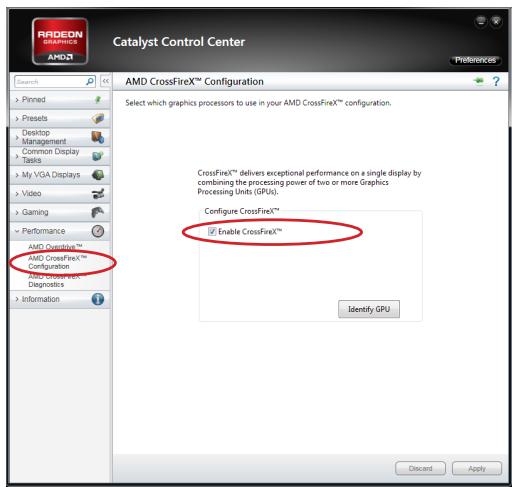
Task: Click the Identify GPU button
Action: tap(369, 309)
